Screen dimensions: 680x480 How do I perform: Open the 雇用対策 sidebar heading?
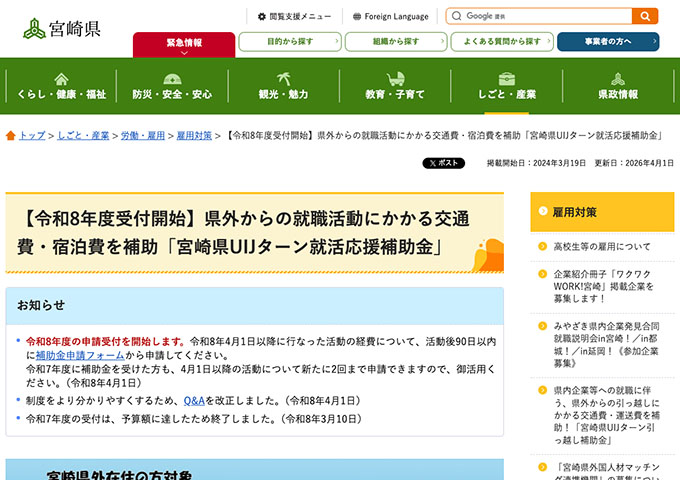click(602, 212)
